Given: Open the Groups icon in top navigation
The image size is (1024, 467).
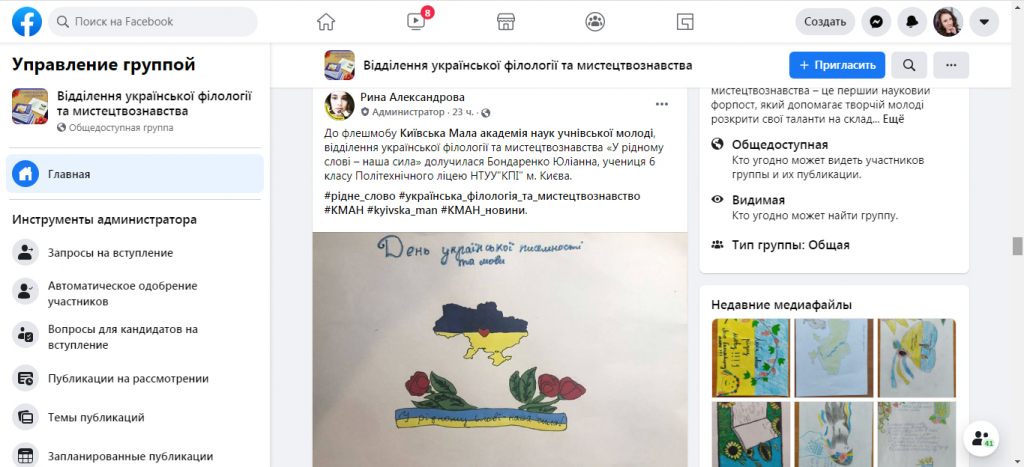Looking at the screenshot, I should [x=595, y=22].
